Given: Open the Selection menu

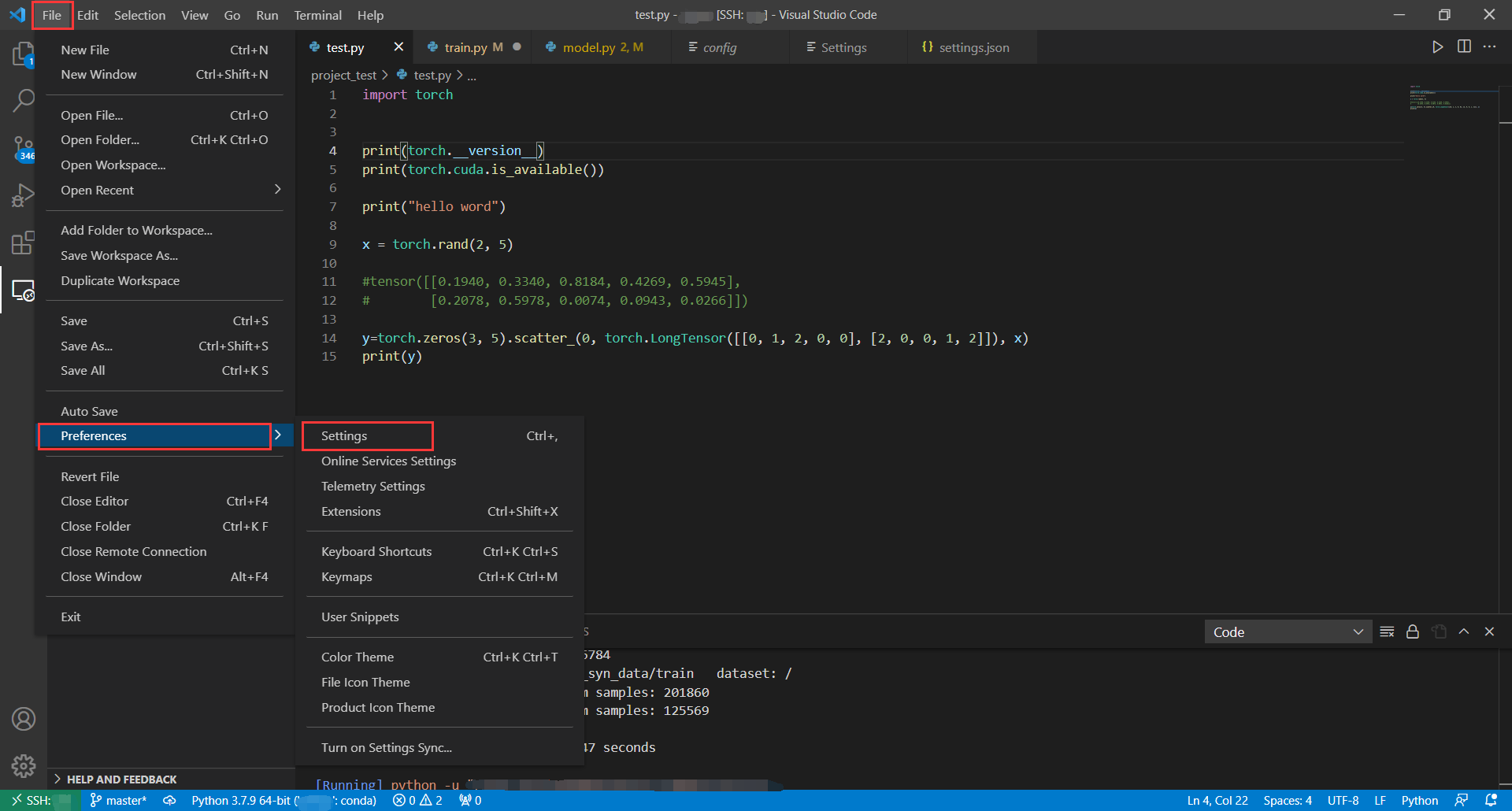Looking at the screenshot, I should [x=139, y=15].
